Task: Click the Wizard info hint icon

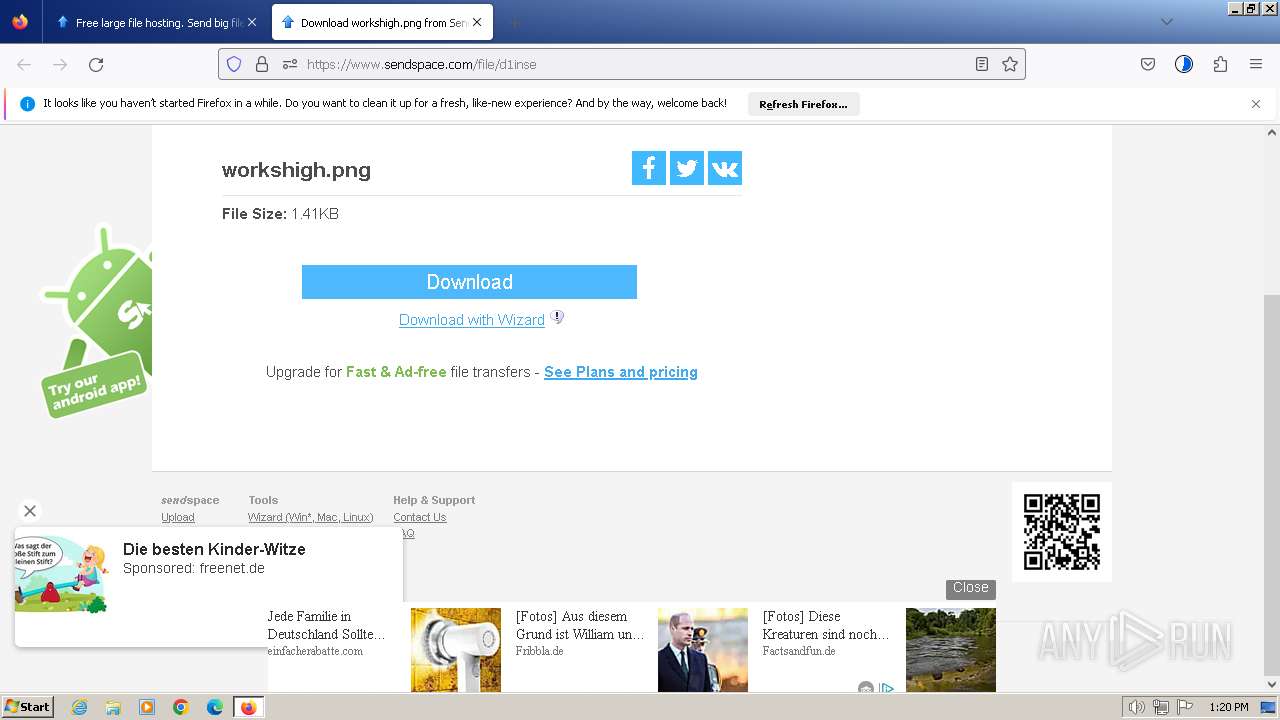Action: (557, 317)
